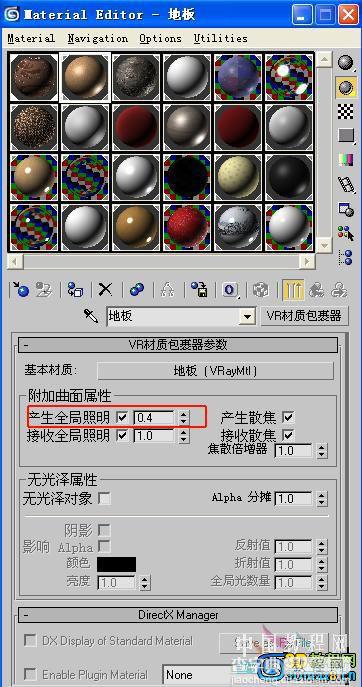Toggle the Backlight icon
The width and height of the screenshot is (362, 687).
(346, 87)
